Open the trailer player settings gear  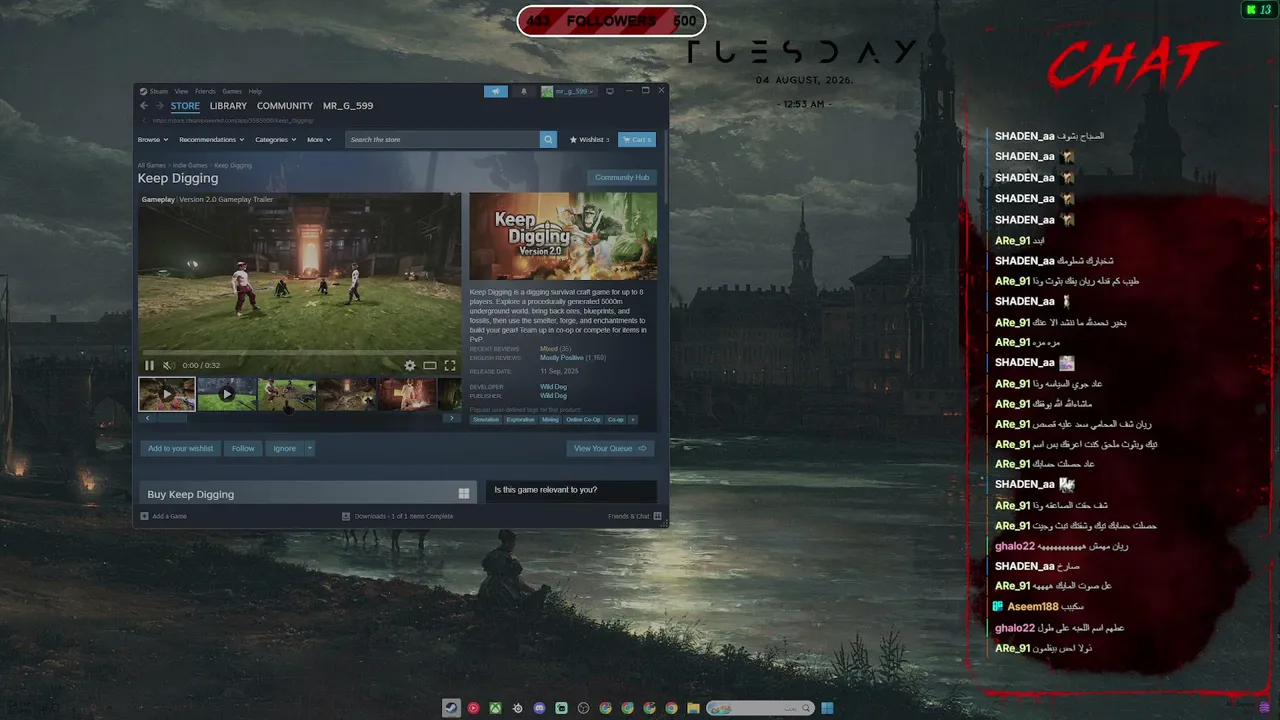[x=409, y=366]
